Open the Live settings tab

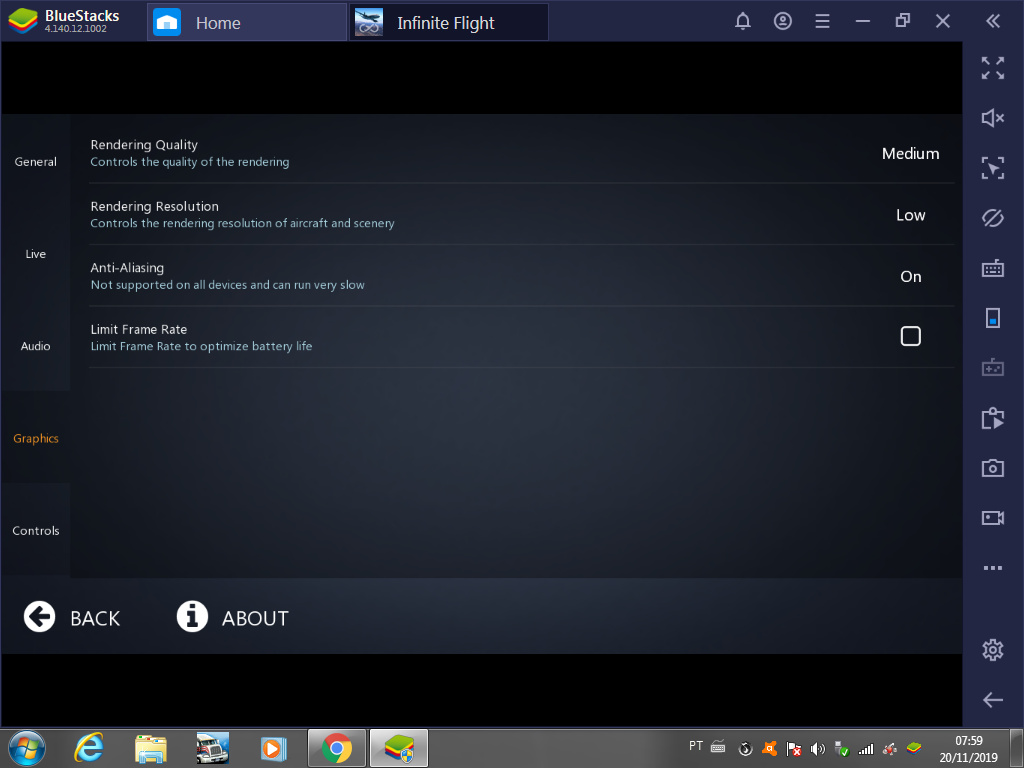point(36,253)
